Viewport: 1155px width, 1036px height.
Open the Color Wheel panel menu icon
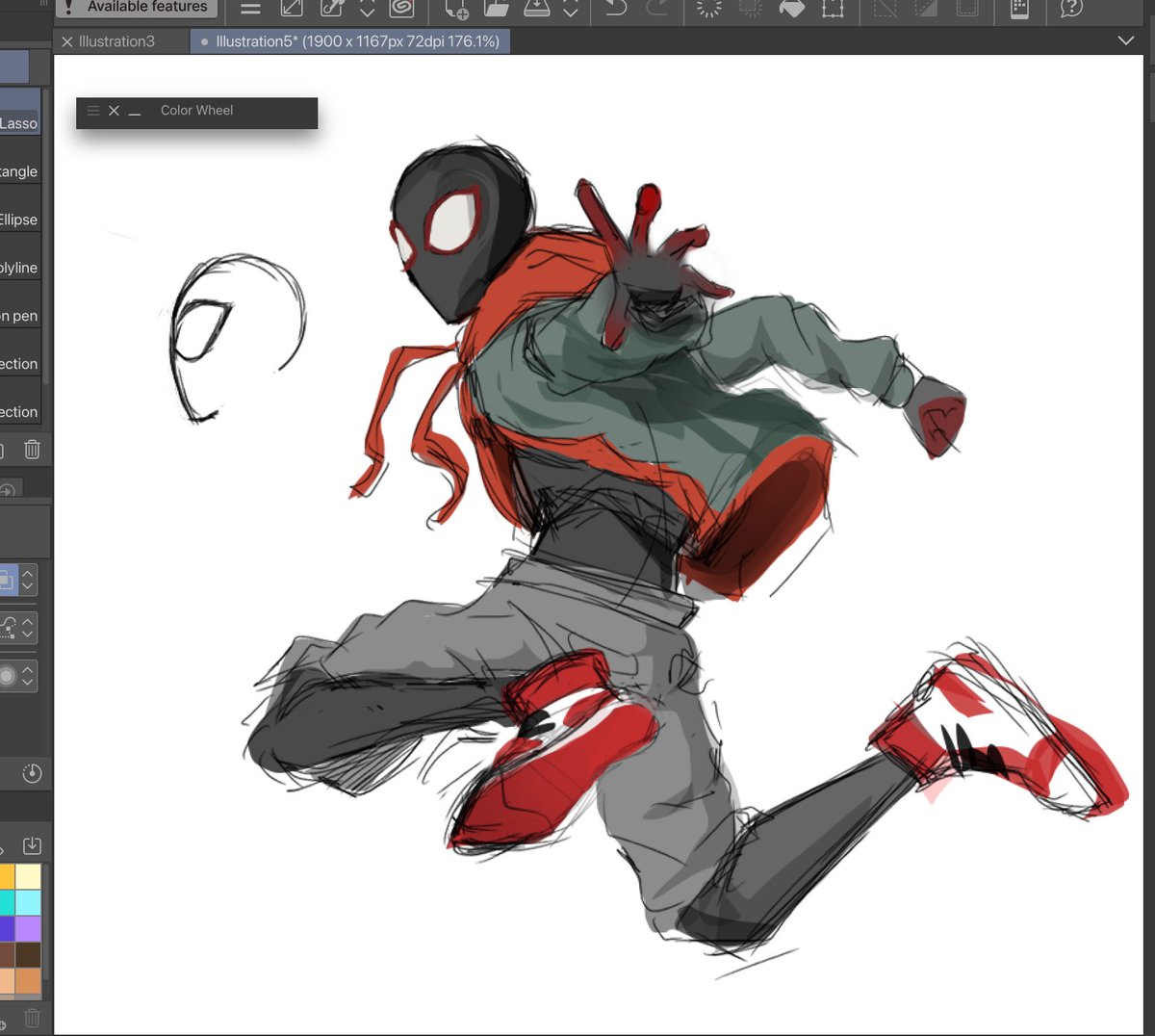pyautogui.click(x=93, y=111)
